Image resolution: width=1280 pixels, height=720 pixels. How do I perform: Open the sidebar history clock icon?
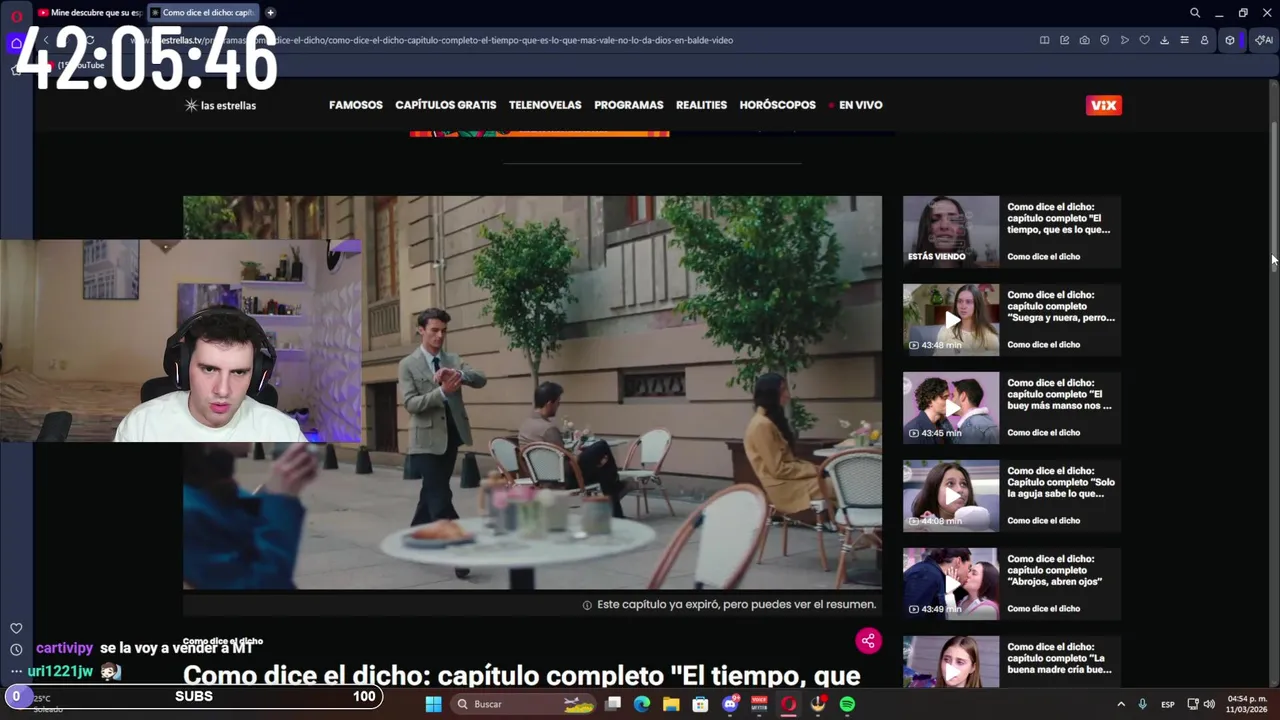(16, 650)
